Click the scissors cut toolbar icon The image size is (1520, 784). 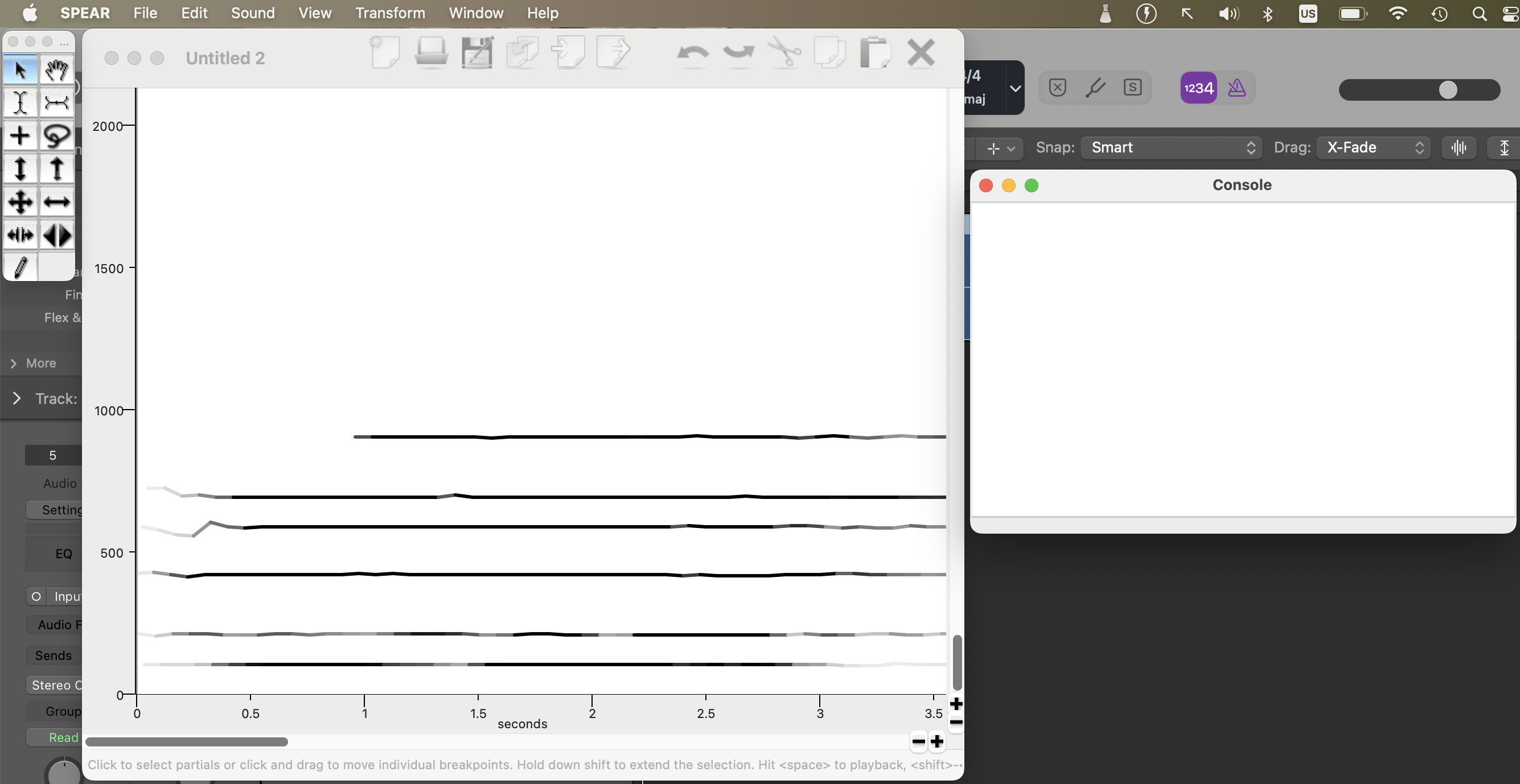coord(784,53)
